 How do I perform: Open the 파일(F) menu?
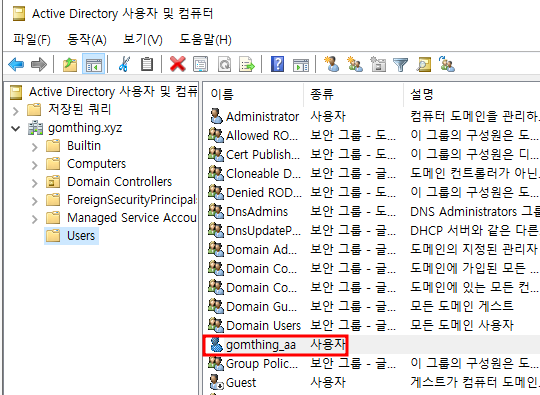tap(32, 39)
